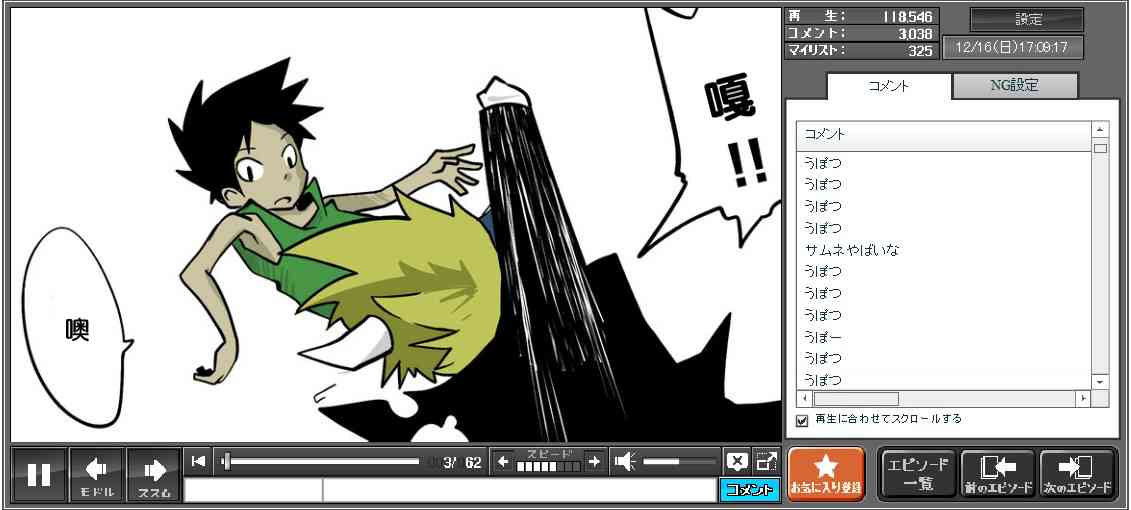1131x510 pixels.
Task: Add to favorites with star button
Action: pos(826,473)
